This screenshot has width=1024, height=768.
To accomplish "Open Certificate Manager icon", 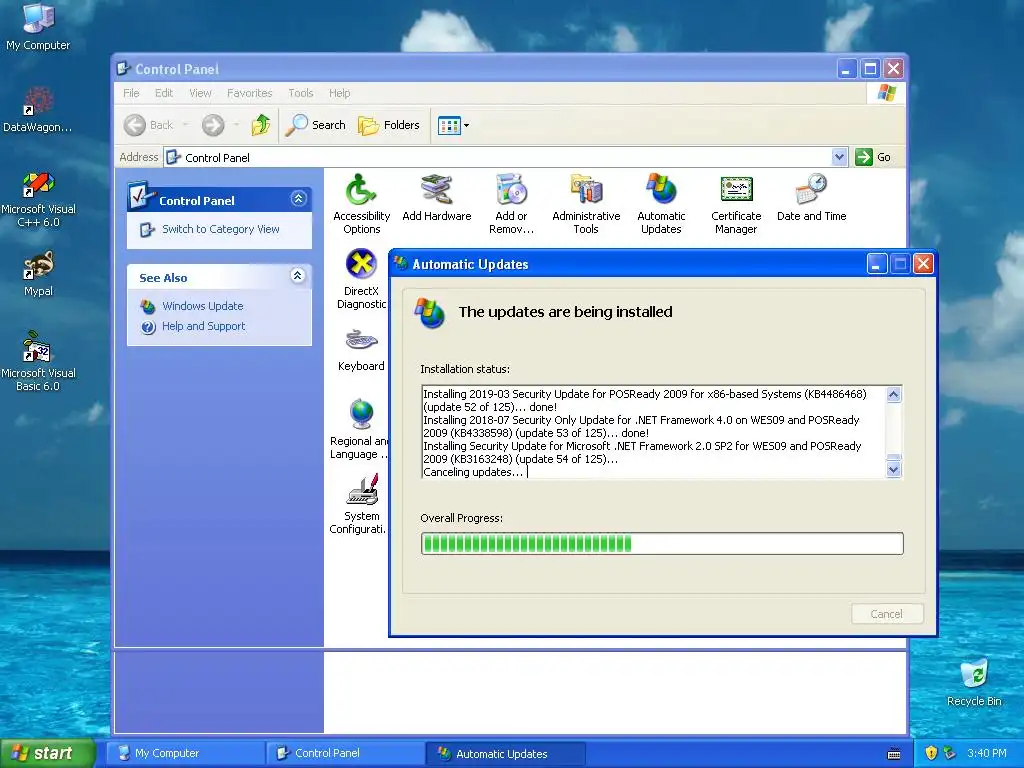I will click(736, 203).
